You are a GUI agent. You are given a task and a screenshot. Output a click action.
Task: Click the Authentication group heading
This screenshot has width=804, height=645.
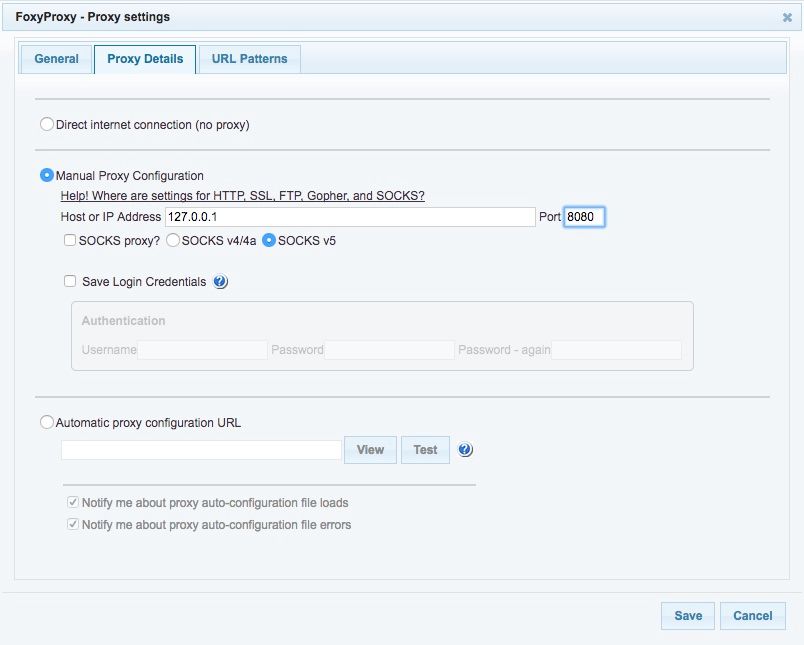(x=124, y=321)
